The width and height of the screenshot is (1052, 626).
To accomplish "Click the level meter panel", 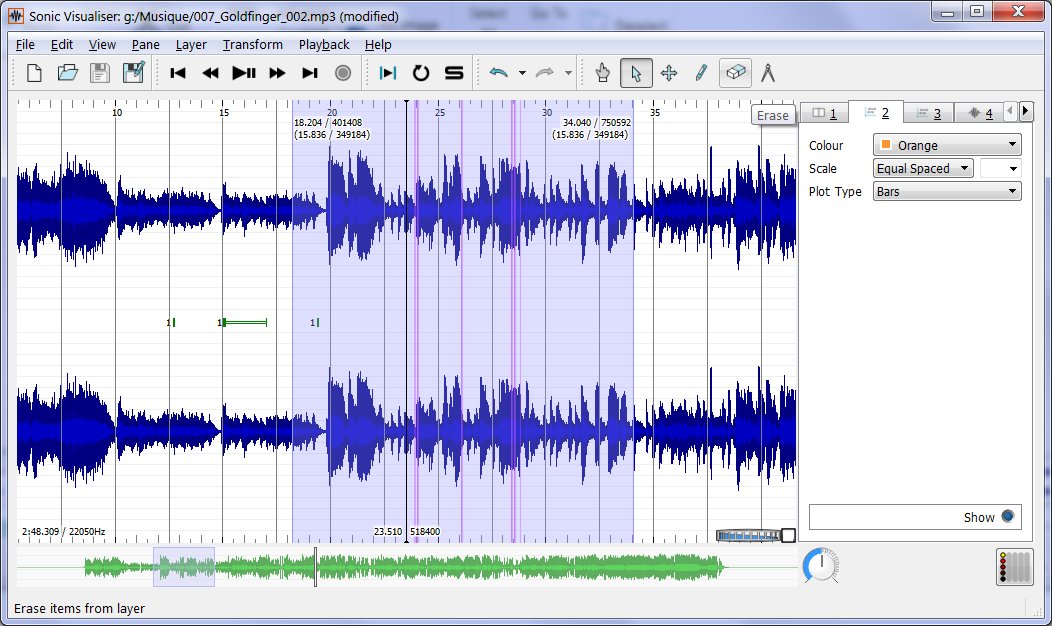I will pos(1014,567).
